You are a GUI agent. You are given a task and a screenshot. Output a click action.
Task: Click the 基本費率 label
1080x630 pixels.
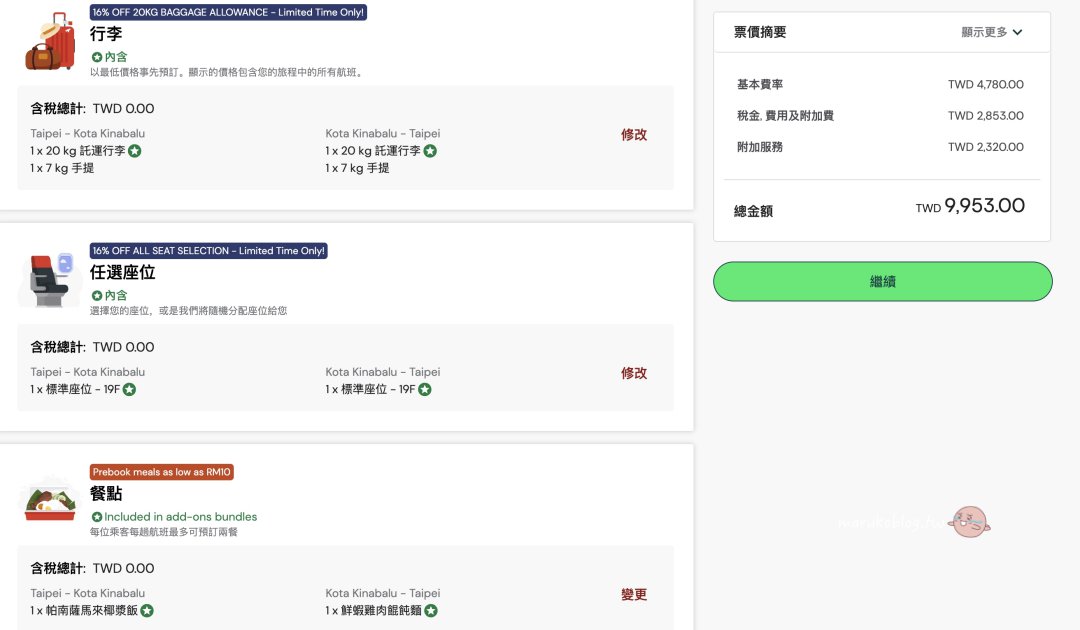(x=760, y=85)
